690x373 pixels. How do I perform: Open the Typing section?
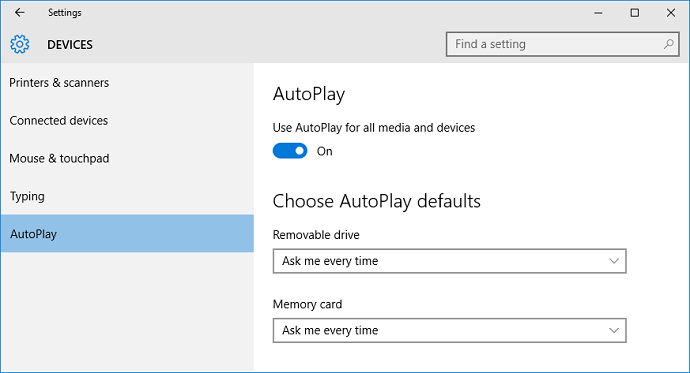[x=127, y=196]
